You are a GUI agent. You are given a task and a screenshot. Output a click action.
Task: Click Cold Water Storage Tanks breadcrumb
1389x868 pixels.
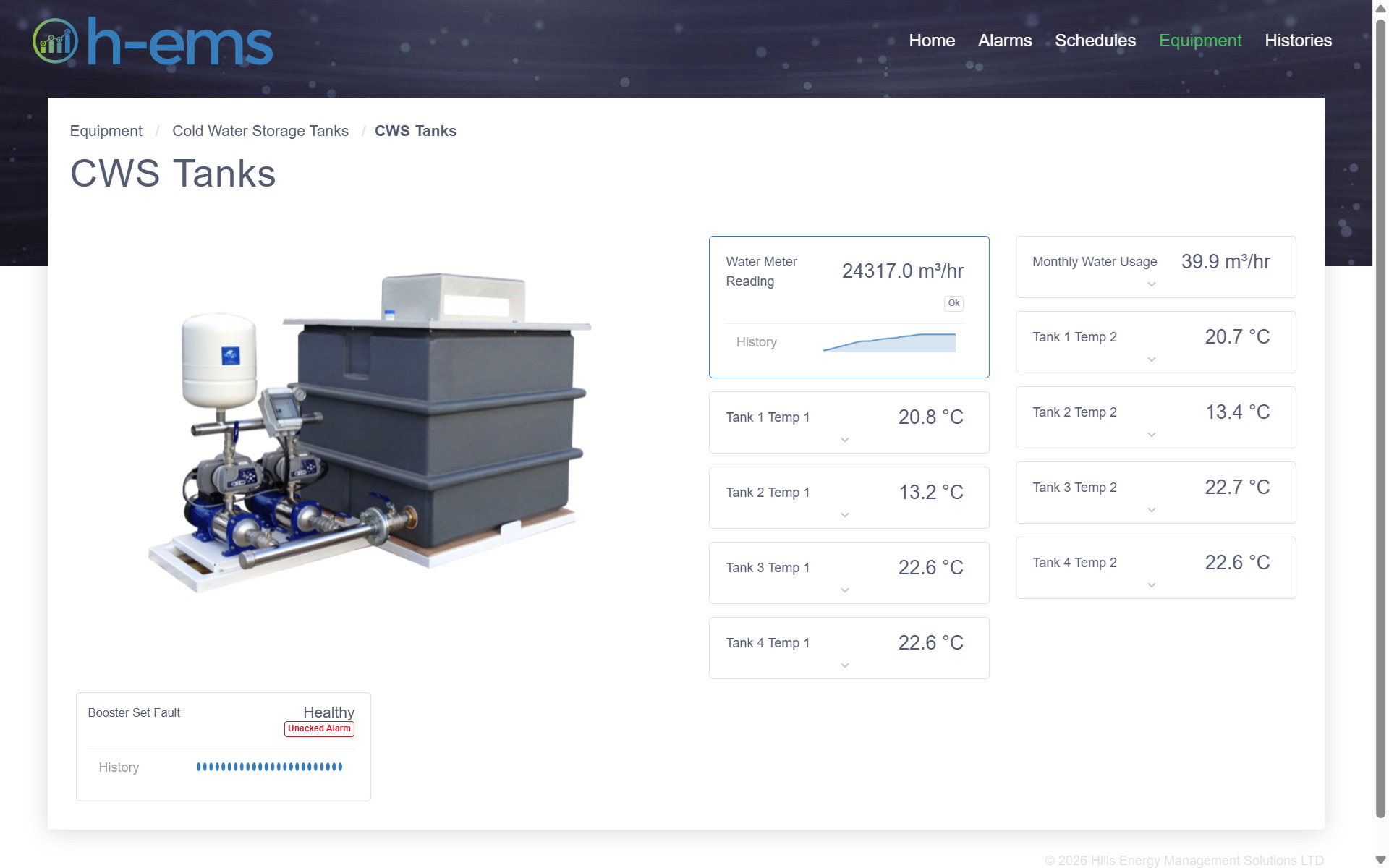[x=260, y=131]
